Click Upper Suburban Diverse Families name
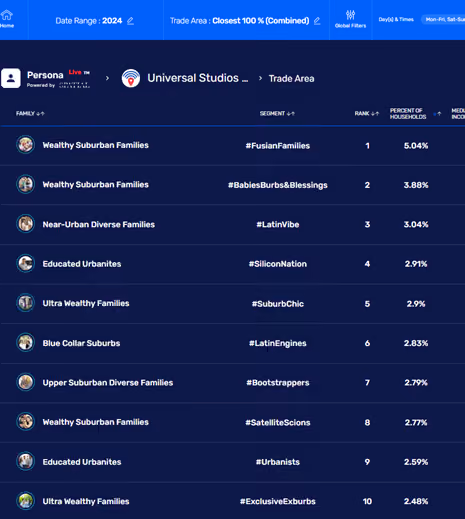The width and height of the screenshot is (465, 519). click(x=108, y=383)
